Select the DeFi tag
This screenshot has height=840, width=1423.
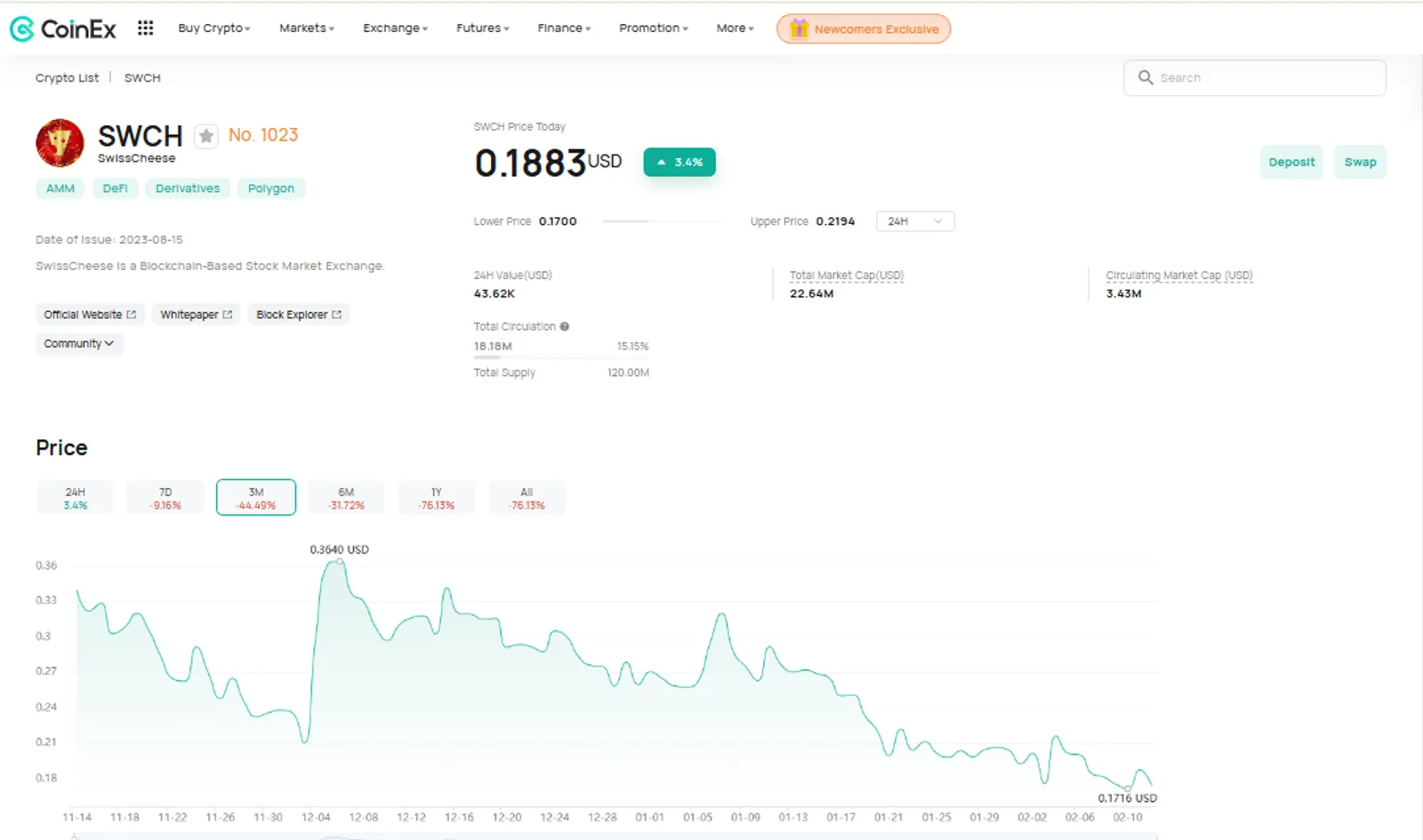(115, 188)
